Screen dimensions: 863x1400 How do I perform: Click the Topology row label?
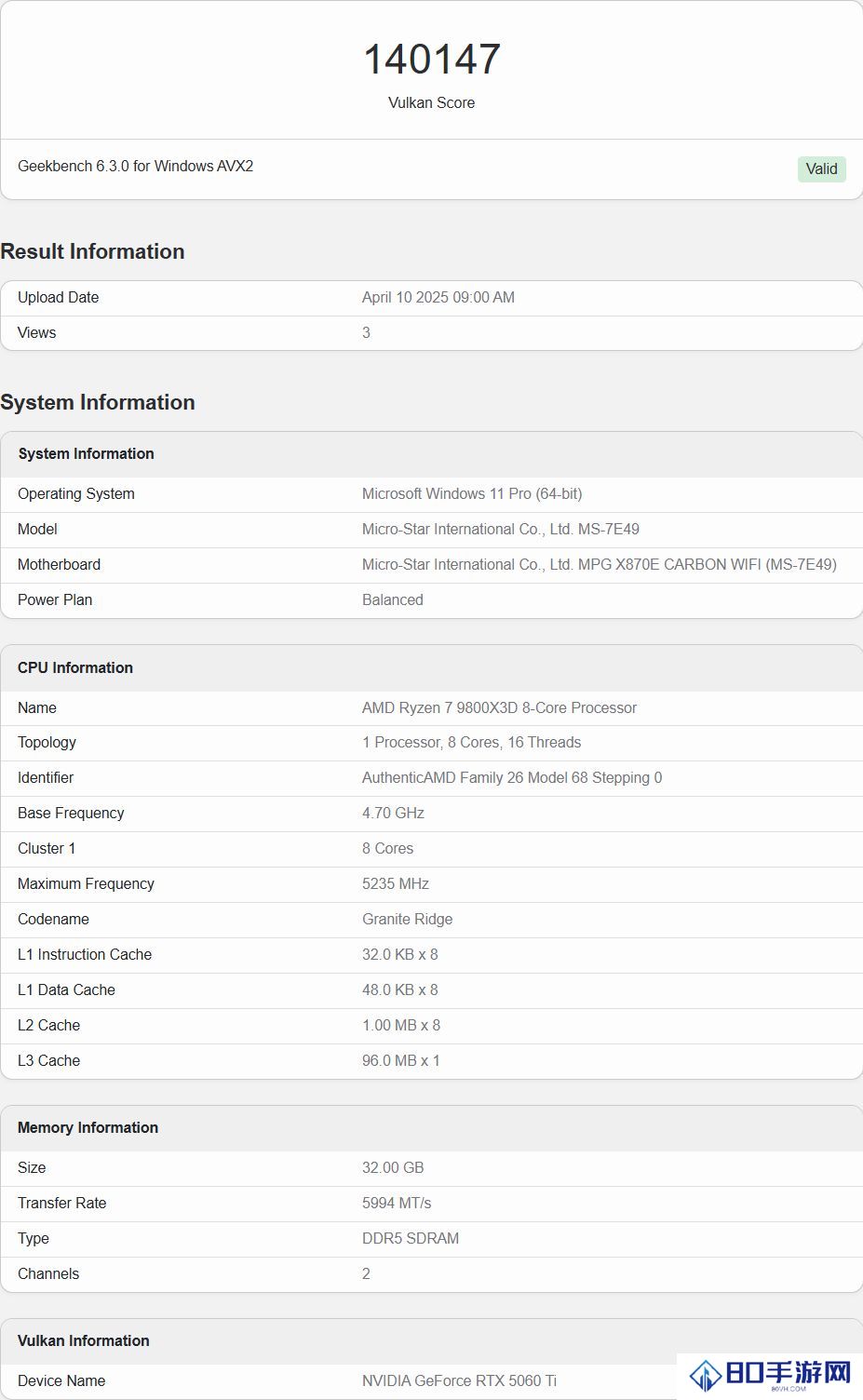(47, 742)
